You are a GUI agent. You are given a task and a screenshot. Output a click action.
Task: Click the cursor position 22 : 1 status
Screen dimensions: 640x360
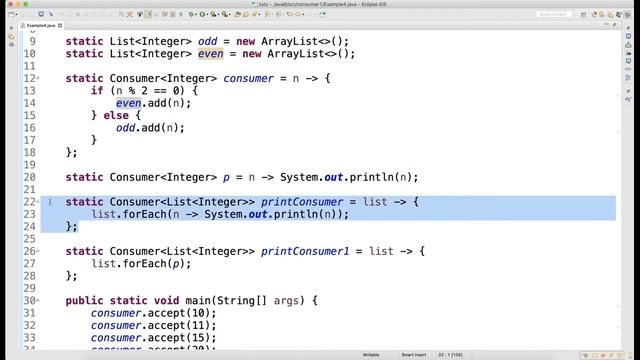coord(451,355)
